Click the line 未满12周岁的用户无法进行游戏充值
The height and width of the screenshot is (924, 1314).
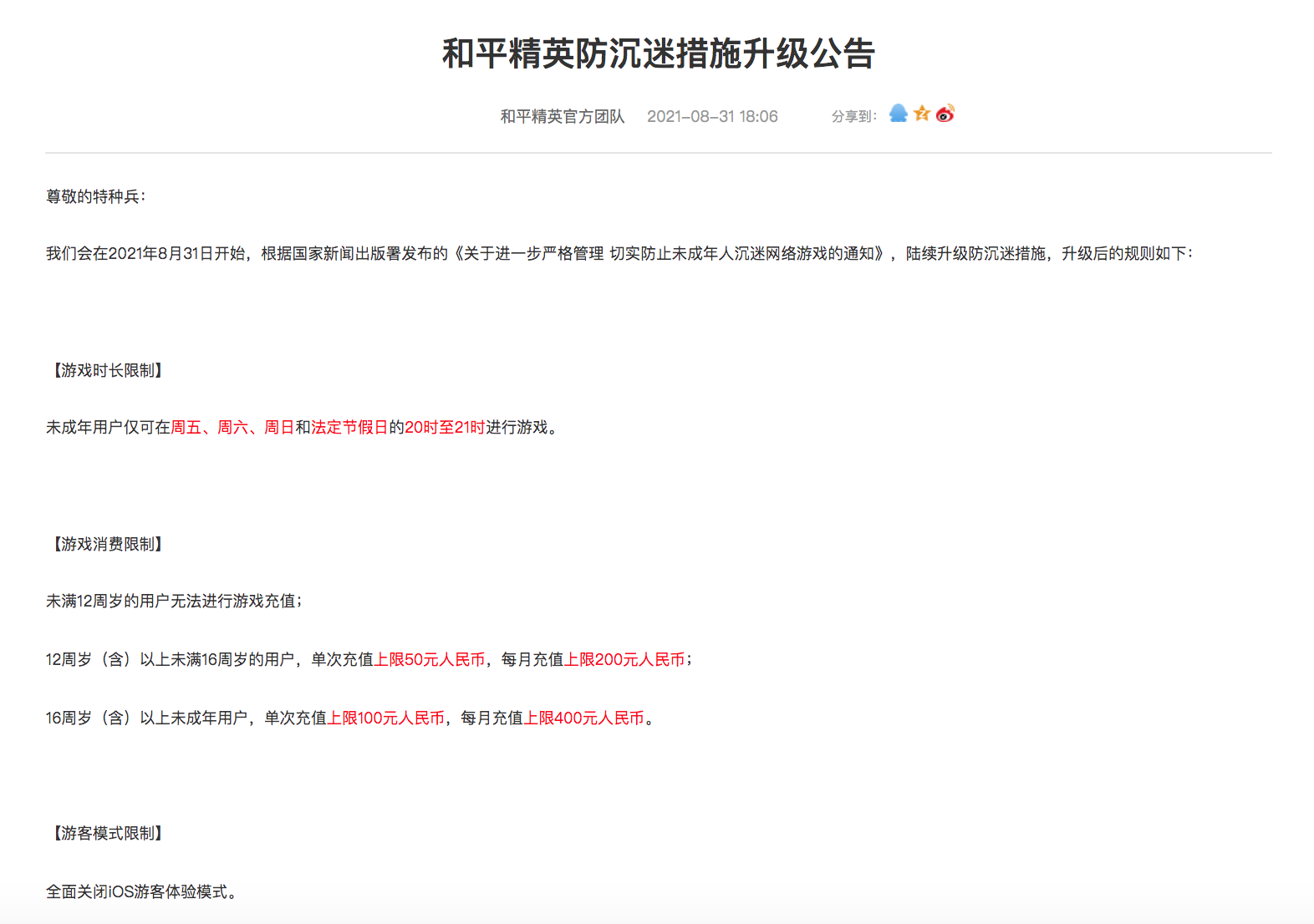click(x=173, y=602)
